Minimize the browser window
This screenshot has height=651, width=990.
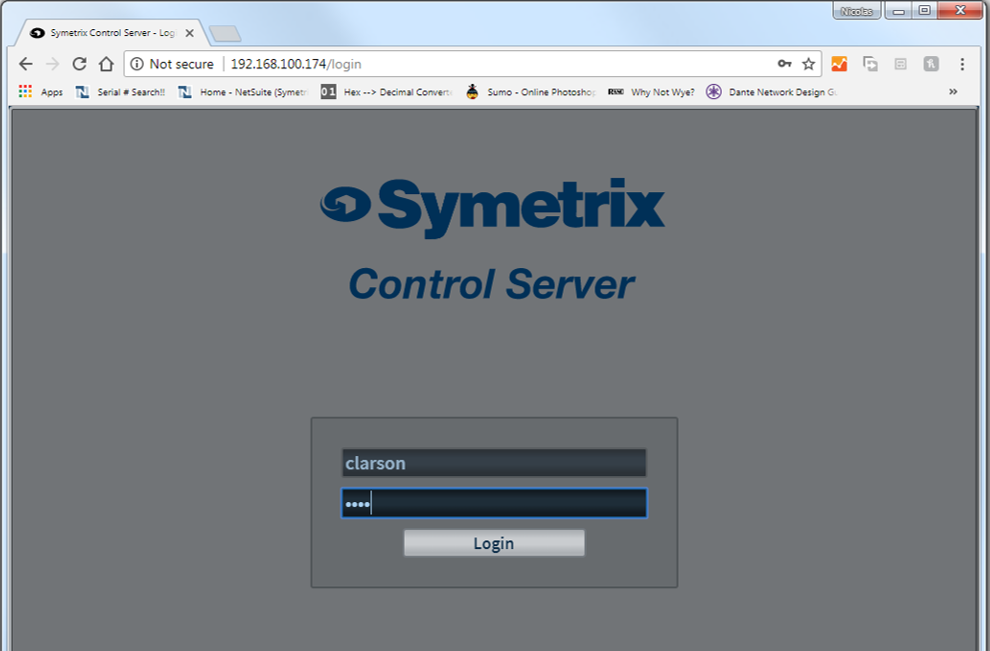(899, 11)
